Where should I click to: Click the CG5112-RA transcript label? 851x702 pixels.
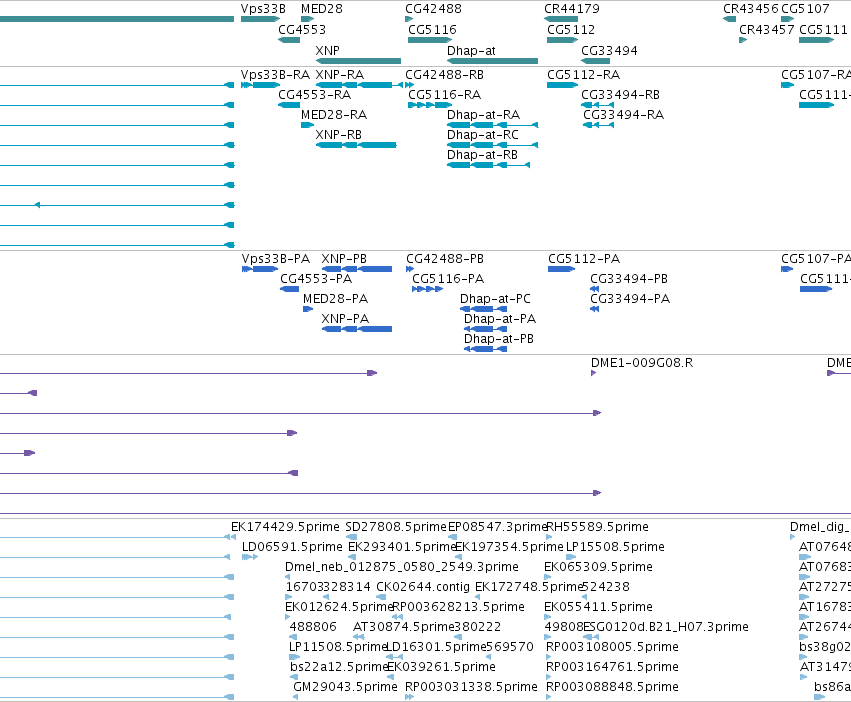tap(583, 75)
